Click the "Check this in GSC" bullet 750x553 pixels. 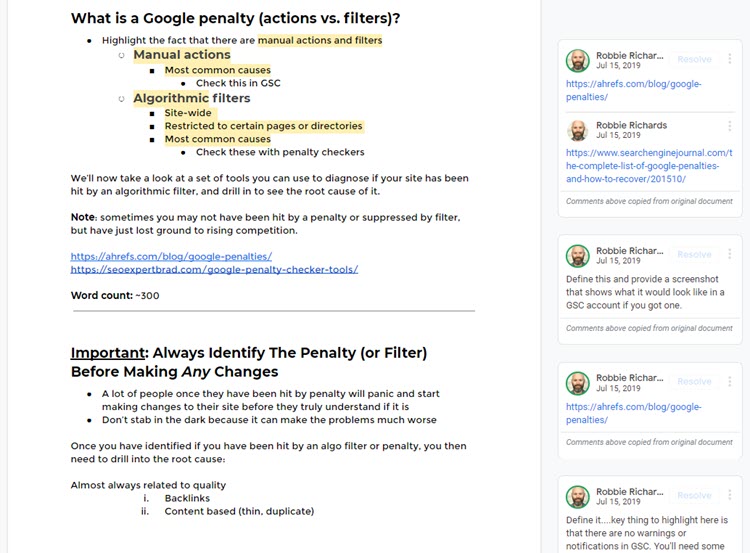coord(238,83)
